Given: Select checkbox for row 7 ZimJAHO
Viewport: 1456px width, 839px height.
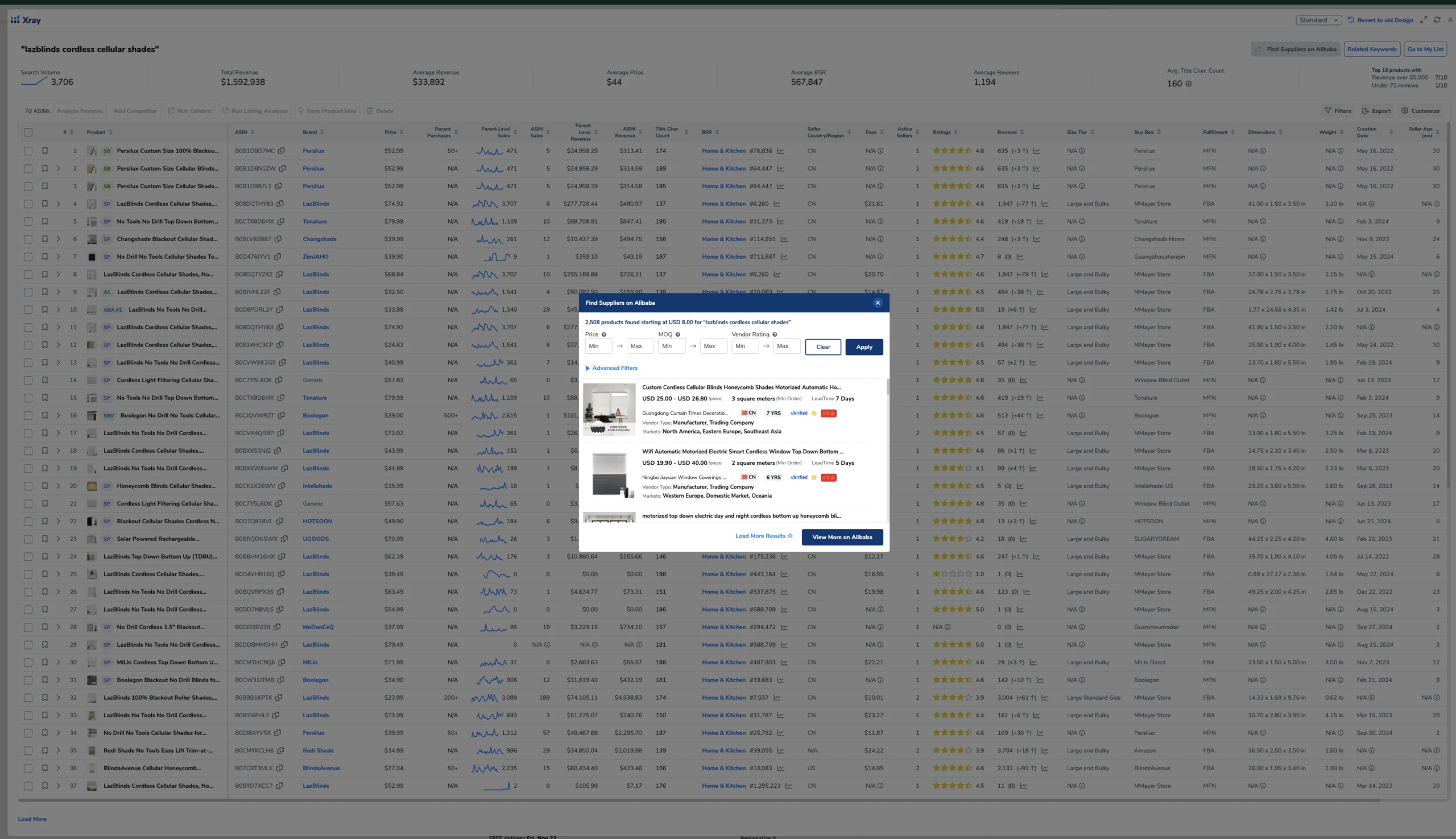Looking at the screenshot, I should pyautogui.click(x=28, y=257).
